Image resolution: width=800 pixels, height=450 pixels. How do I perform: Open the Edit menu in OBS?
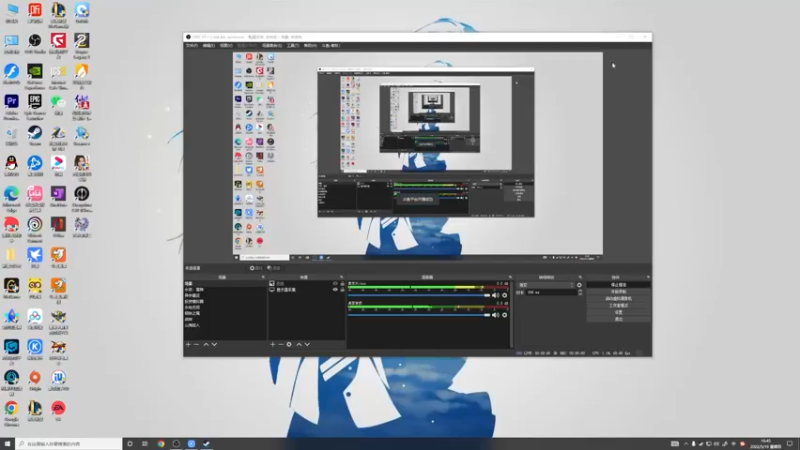pyautogui.click(x=209, y=45)
